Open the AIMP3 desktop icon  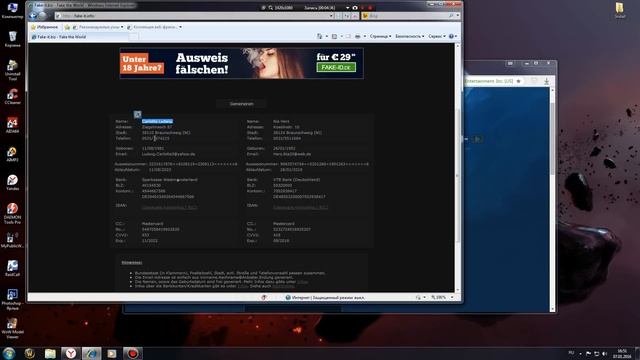tap(12, 154)
